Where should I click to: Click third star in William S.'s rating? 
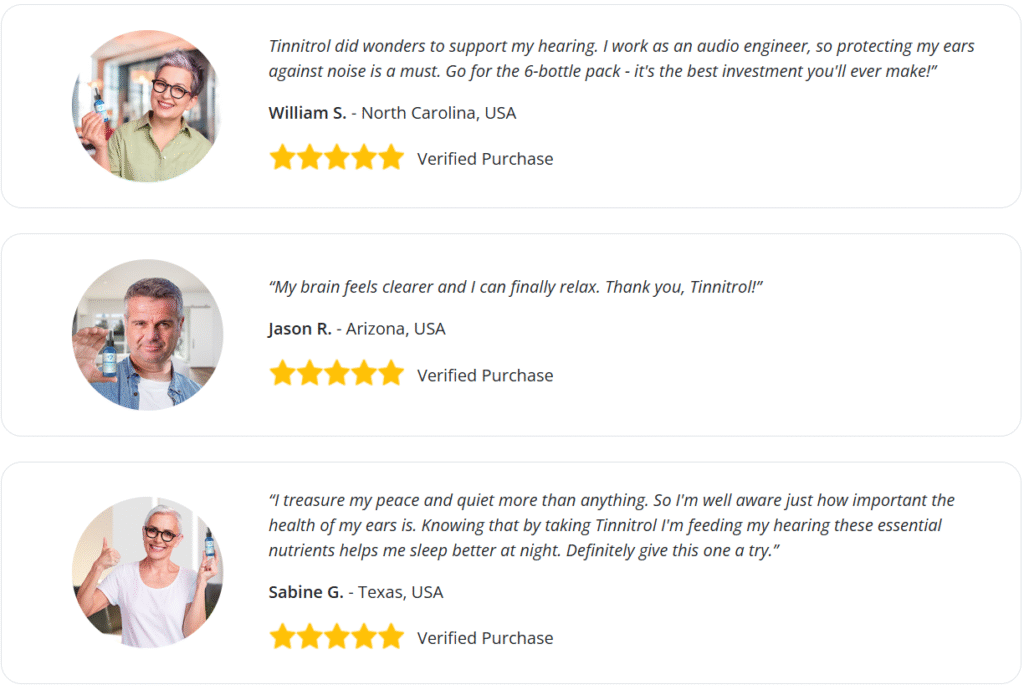pyautogui.click(x=337, y=158)
